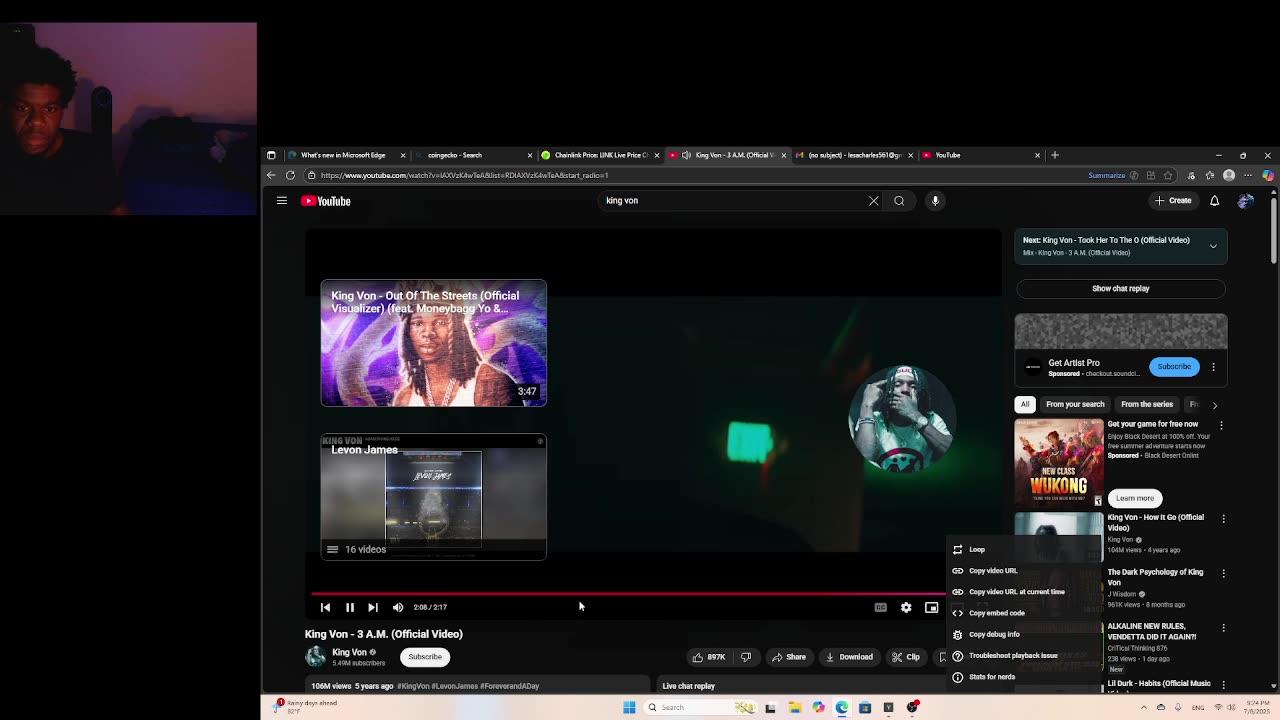Open the YouTube hamburger guide menu

coord(282,201)
